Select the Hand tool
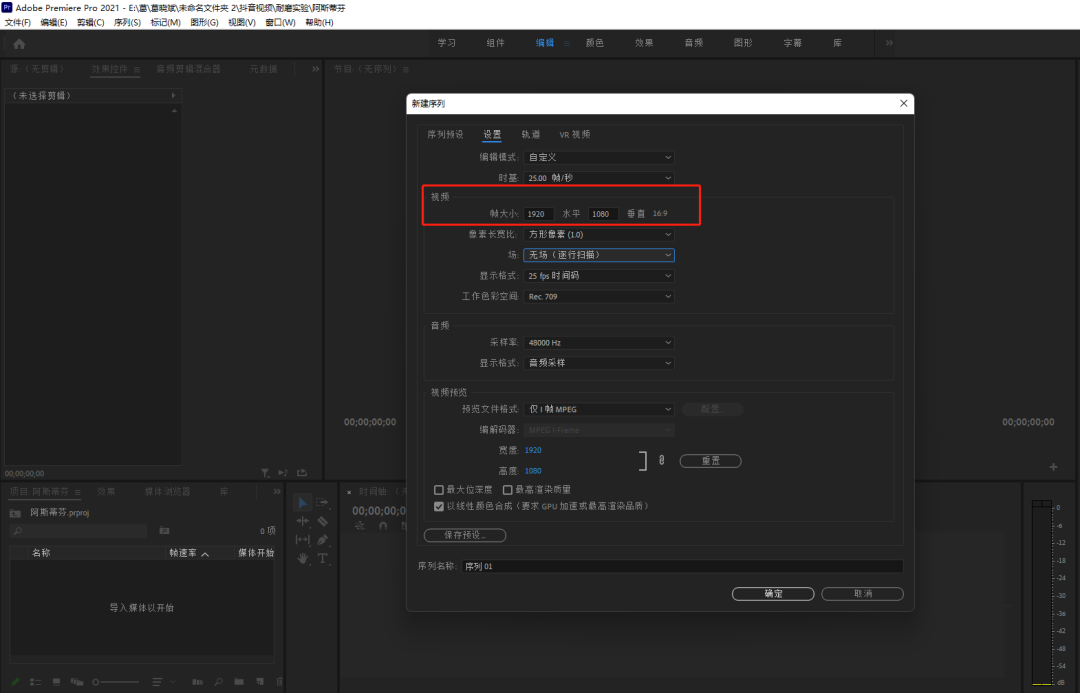1080x693 pixels. click(x=302, y=558)
